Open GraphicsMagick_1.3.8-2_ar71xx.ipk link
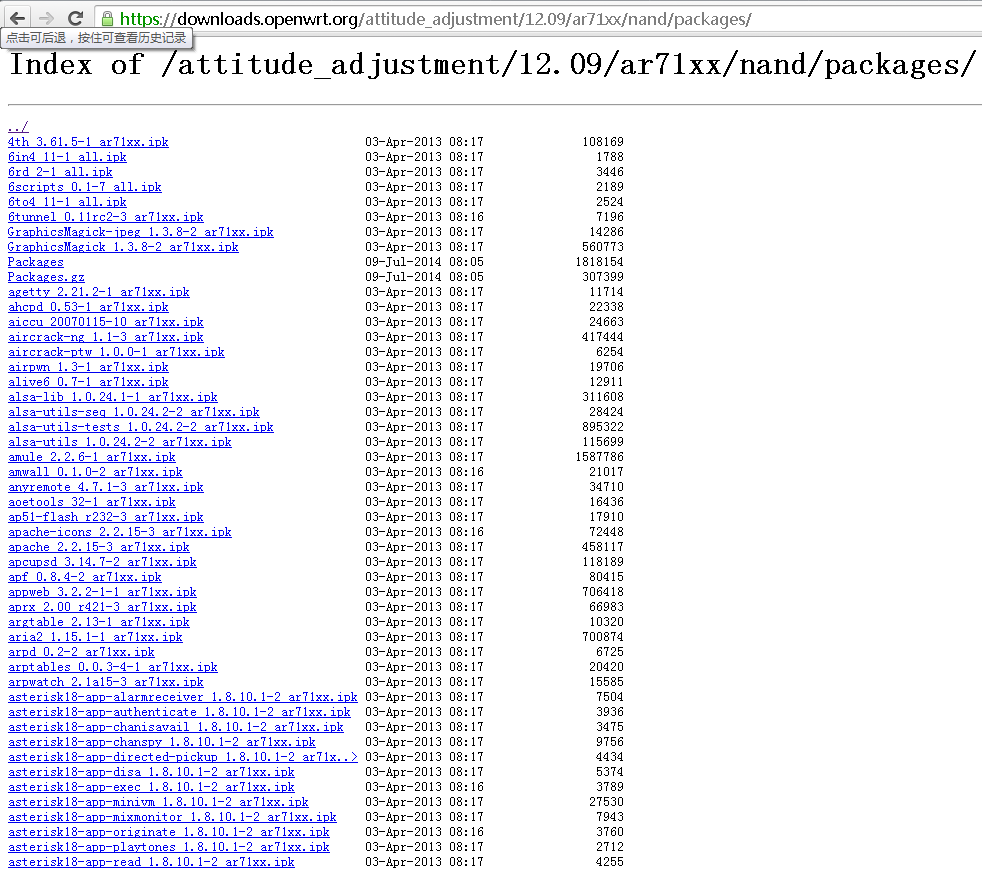982x872 pixels. (x=123, y=247)
